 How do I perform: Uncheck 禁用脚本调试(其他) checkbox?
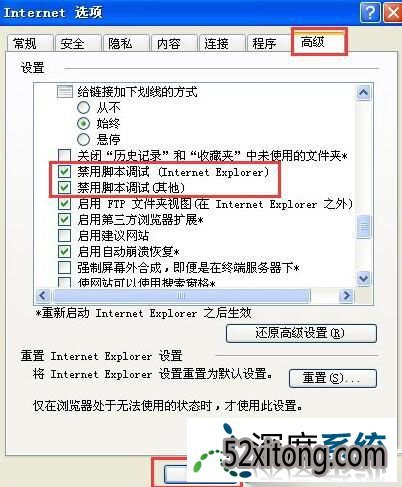tap(64, 187)
